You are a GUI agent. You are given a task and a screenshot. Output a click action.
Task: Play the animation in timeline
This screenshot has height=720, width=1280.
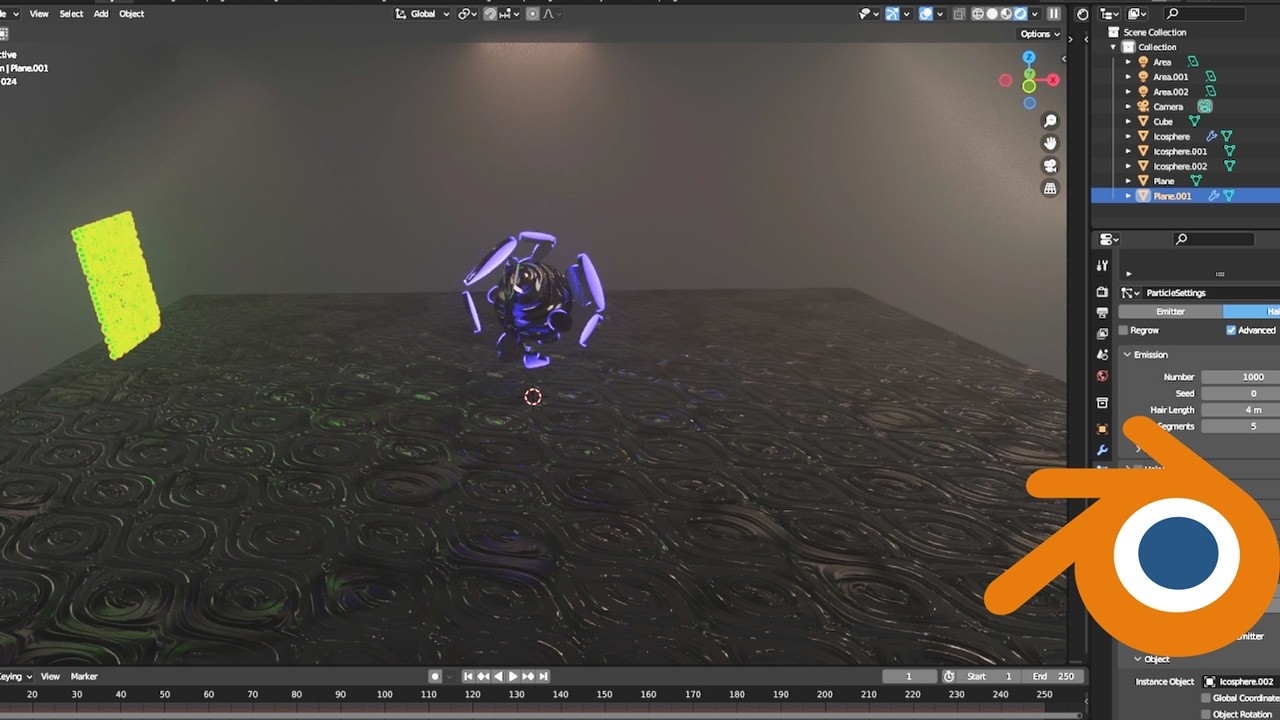click(x=513, y=677)
